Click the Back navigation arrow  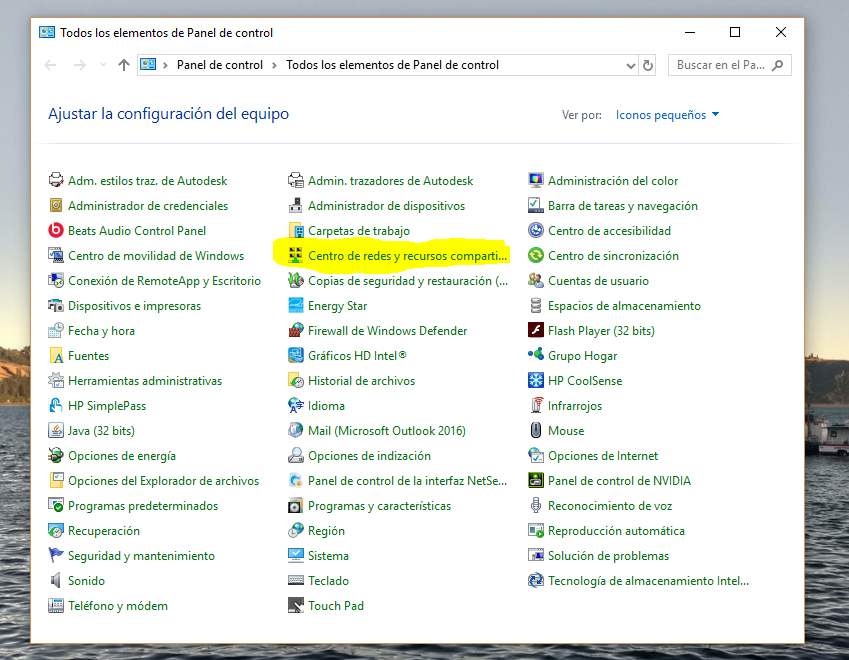coord(50,65)
